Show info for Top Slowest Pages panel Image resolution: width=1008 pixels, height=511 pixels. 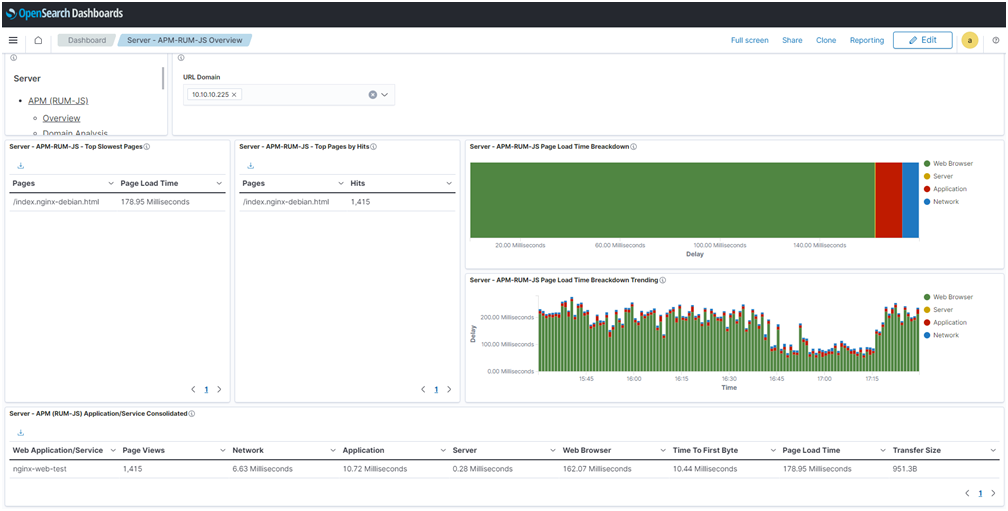pos(147,147)
